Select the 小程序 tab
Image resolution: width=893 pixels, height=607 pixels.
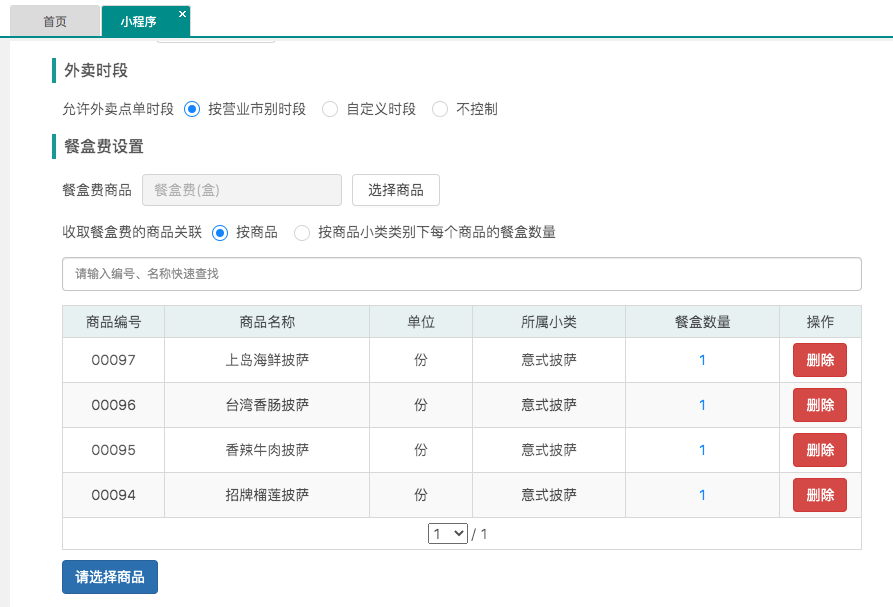click(x=138, y=21)
